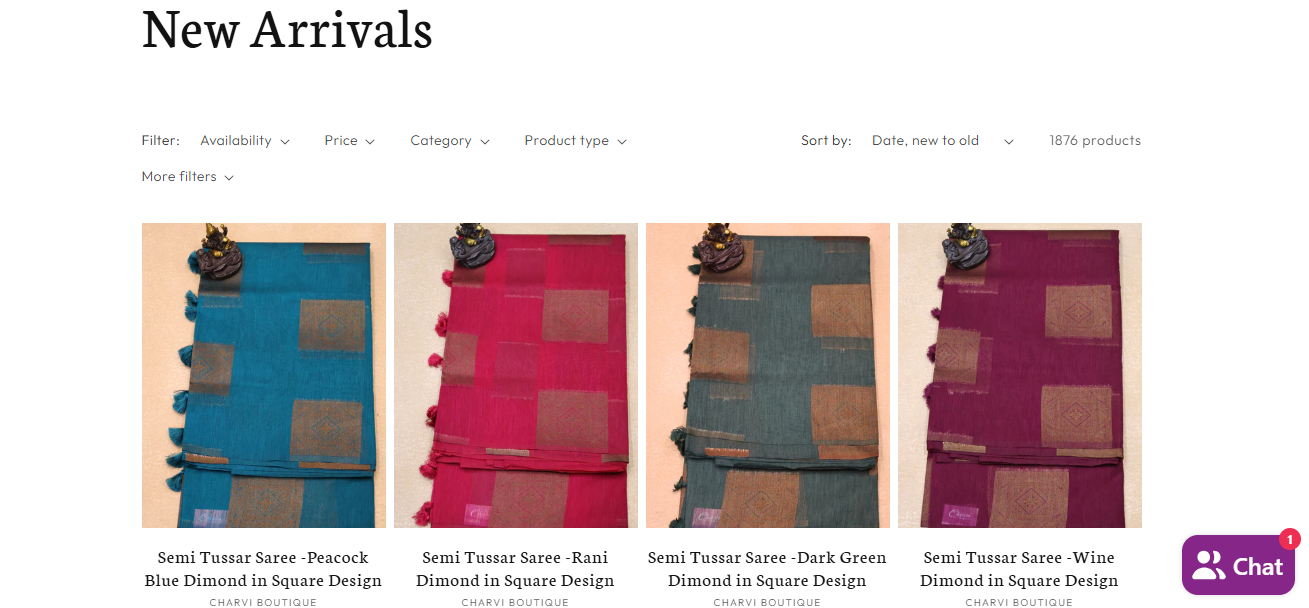Open Semi Tussar Saree Peacock Blue title link

click(x=263, y=569)
